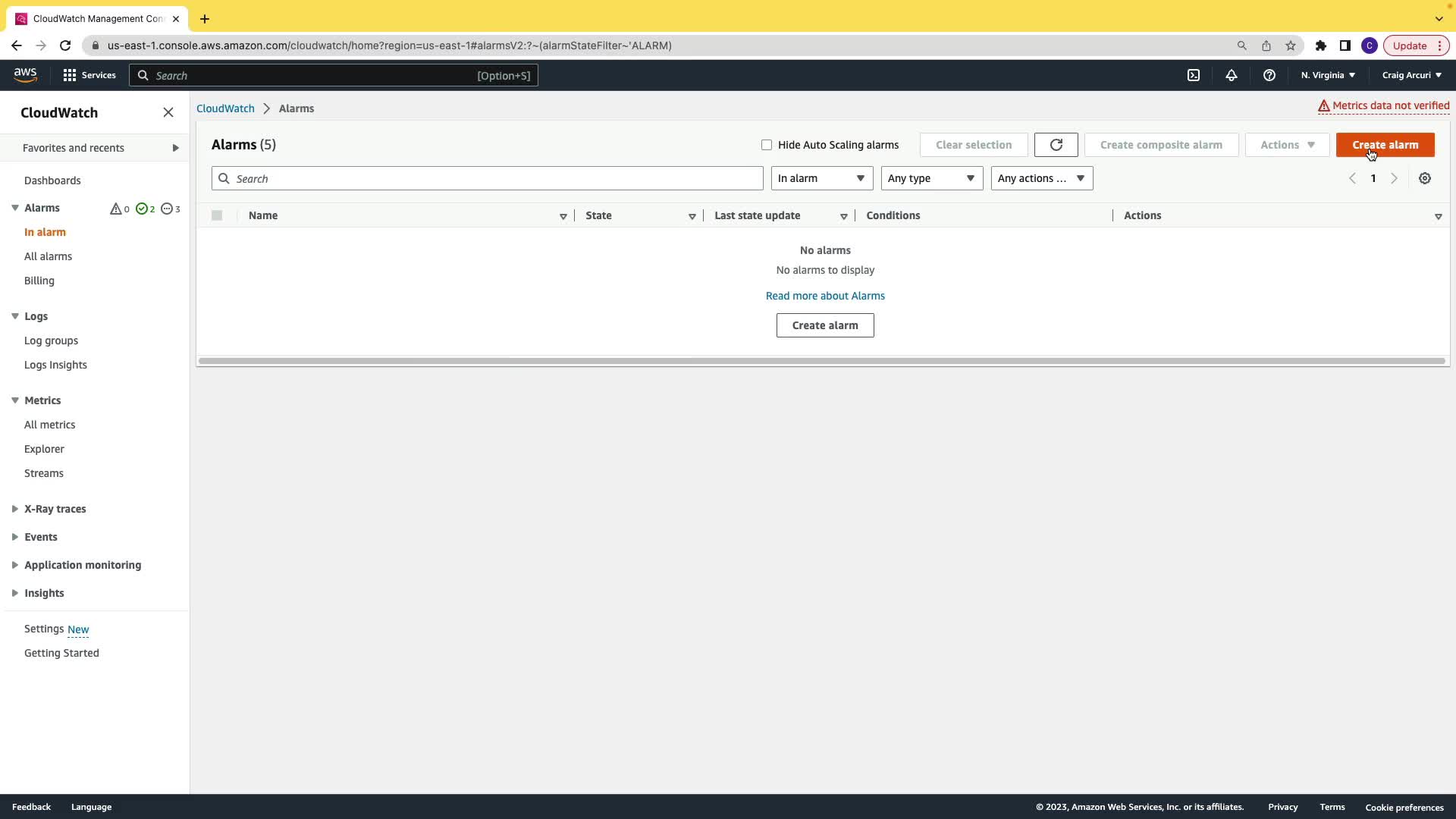Image resolution: width=1456 pixels, height=819 pixels.
Task: Click the refresh alarms button
Action: click(1056, 145)
